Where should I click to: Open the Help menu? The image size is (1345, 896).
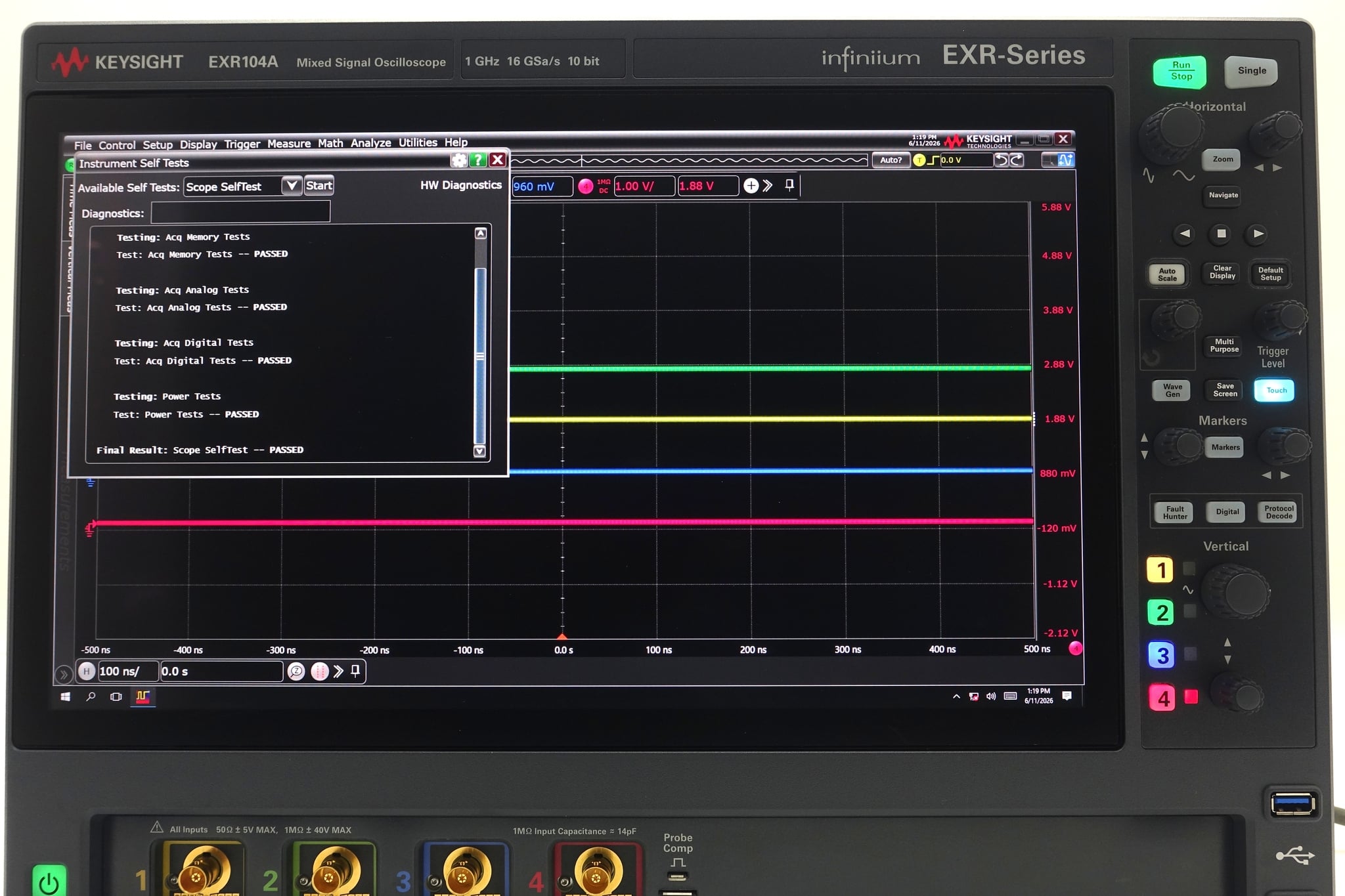click(456, 142)
